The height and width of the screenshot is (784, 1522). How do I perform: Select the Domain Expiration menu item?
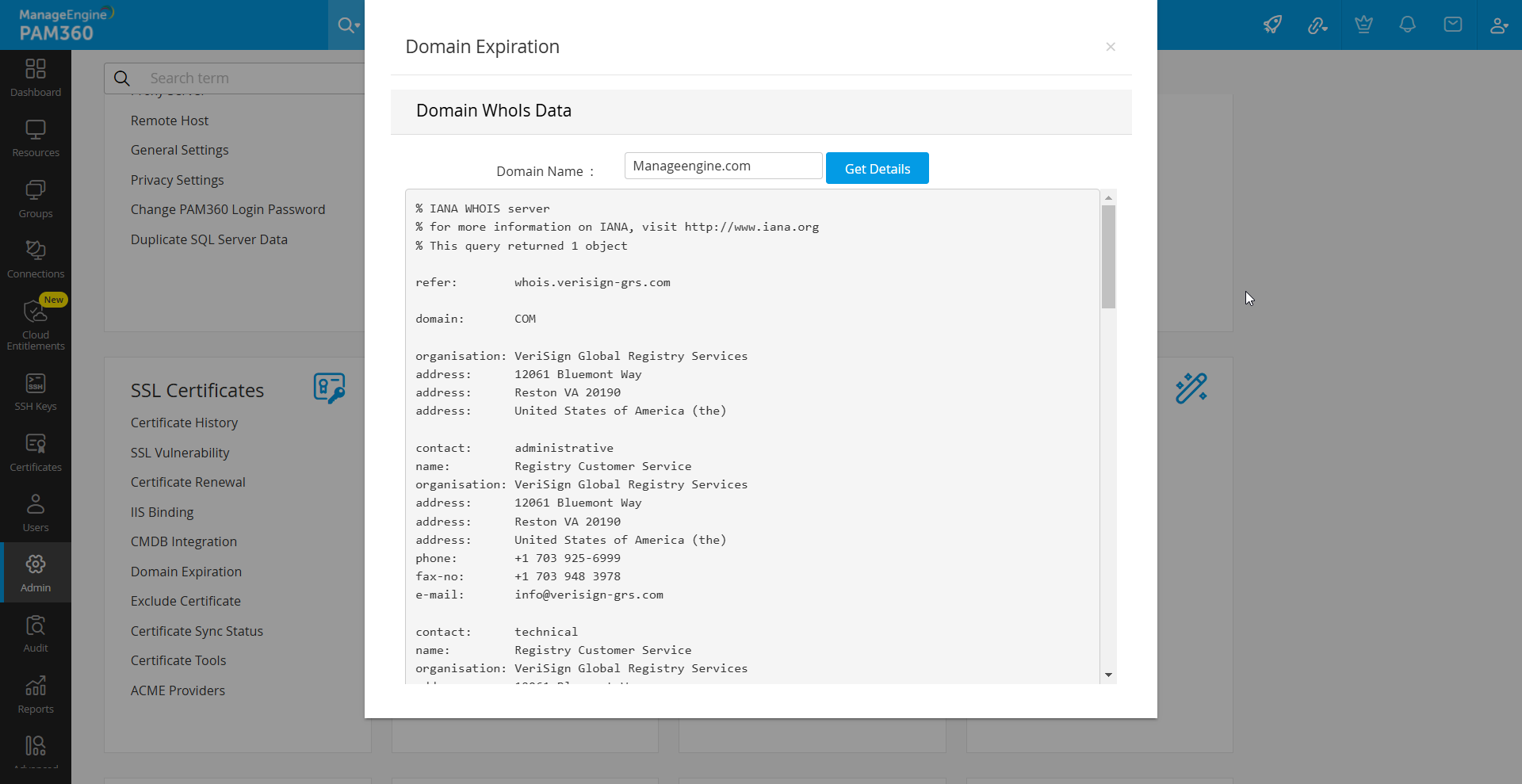186,572
